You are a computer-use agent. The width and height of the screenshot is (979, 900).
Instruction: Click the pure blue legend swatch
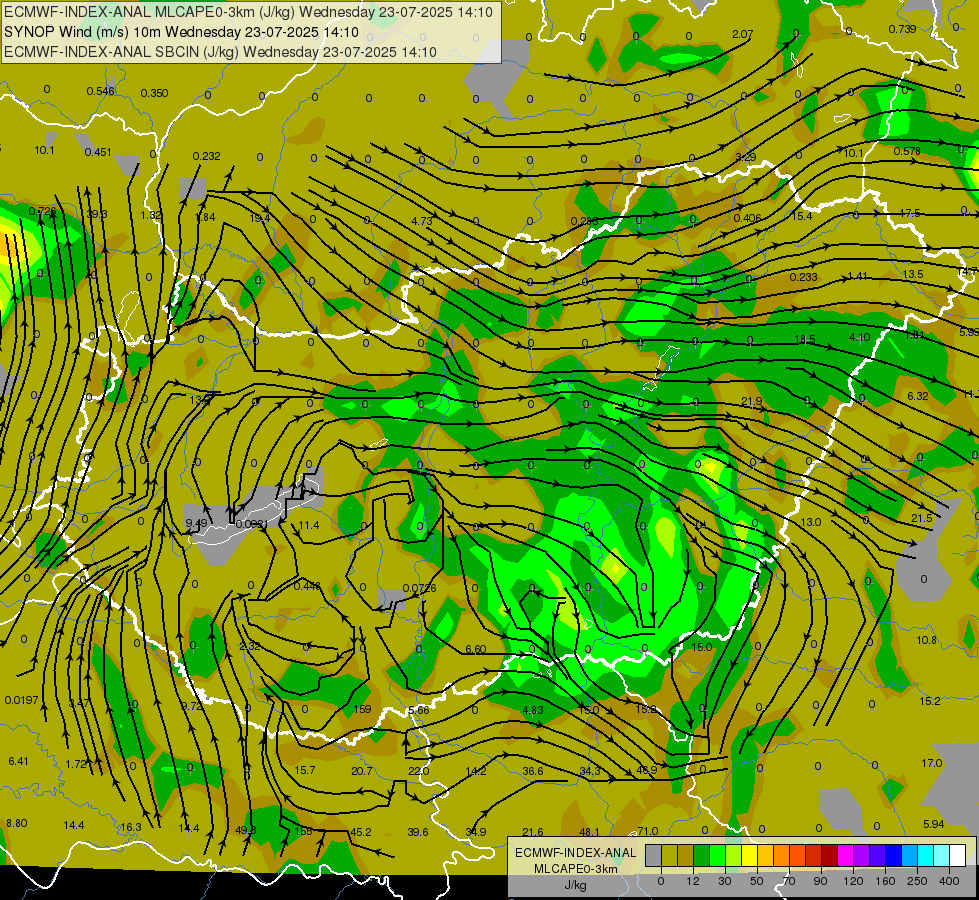tap(894, 856)
